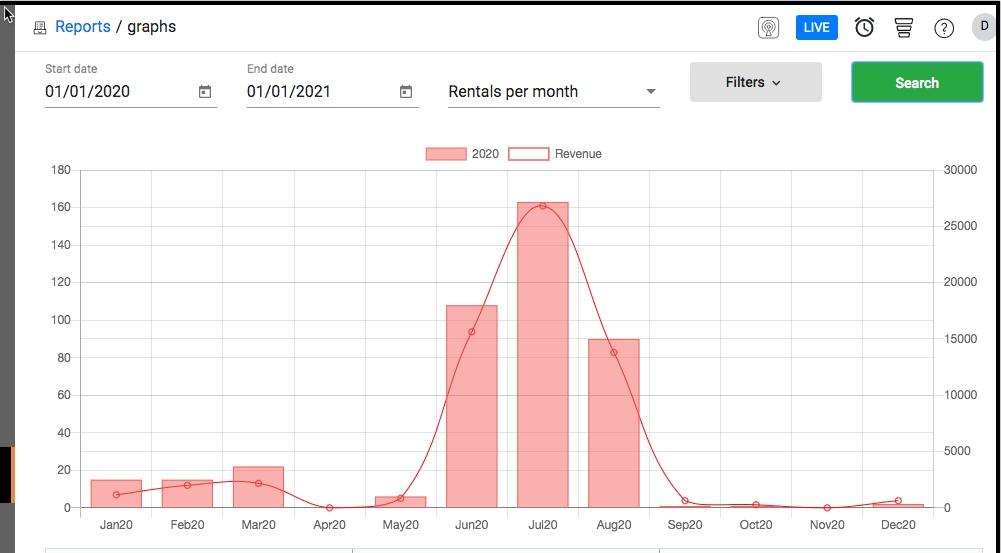The image size is (1001, 553).
Task: Expand the Filters dropdown
Action: (755, 82)
